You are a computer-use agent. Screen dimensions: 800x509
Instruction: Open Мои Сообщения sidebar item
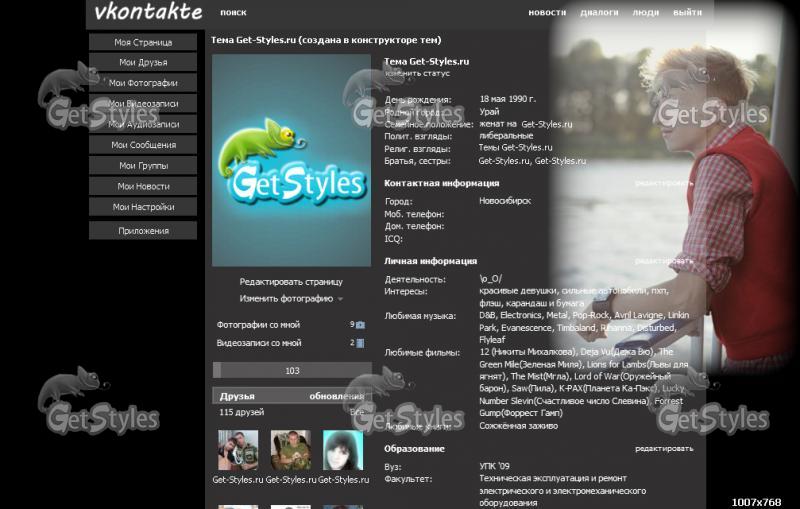pyautogui.click(x=143, y=145)
